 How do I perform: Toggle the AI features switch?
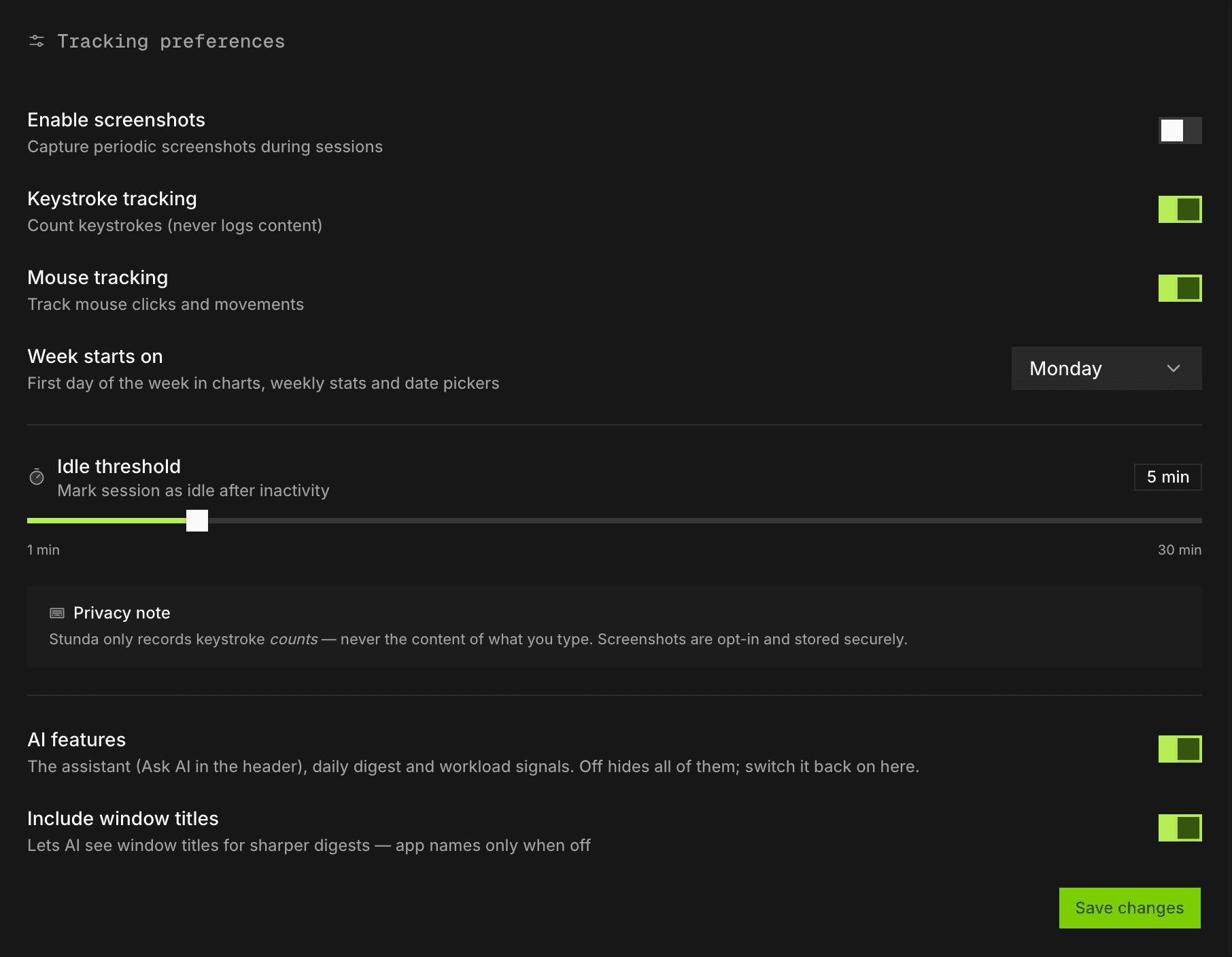click(1180, 749)
